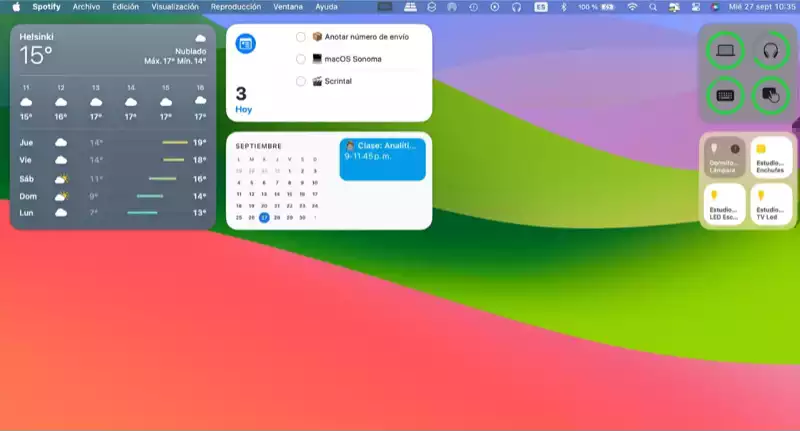Viewport: 800px width, 431px height.
Task: Click the play circle icon in menu bar
Action: tap(494, 7)
